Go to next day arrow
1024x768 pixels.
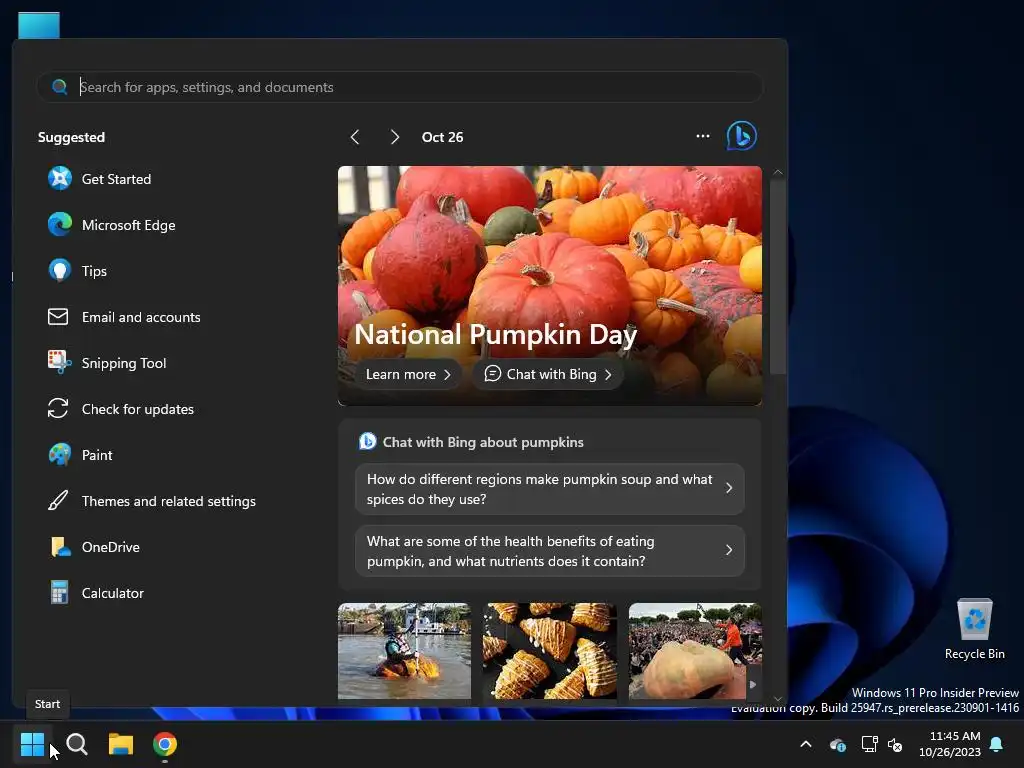point(394,136)
